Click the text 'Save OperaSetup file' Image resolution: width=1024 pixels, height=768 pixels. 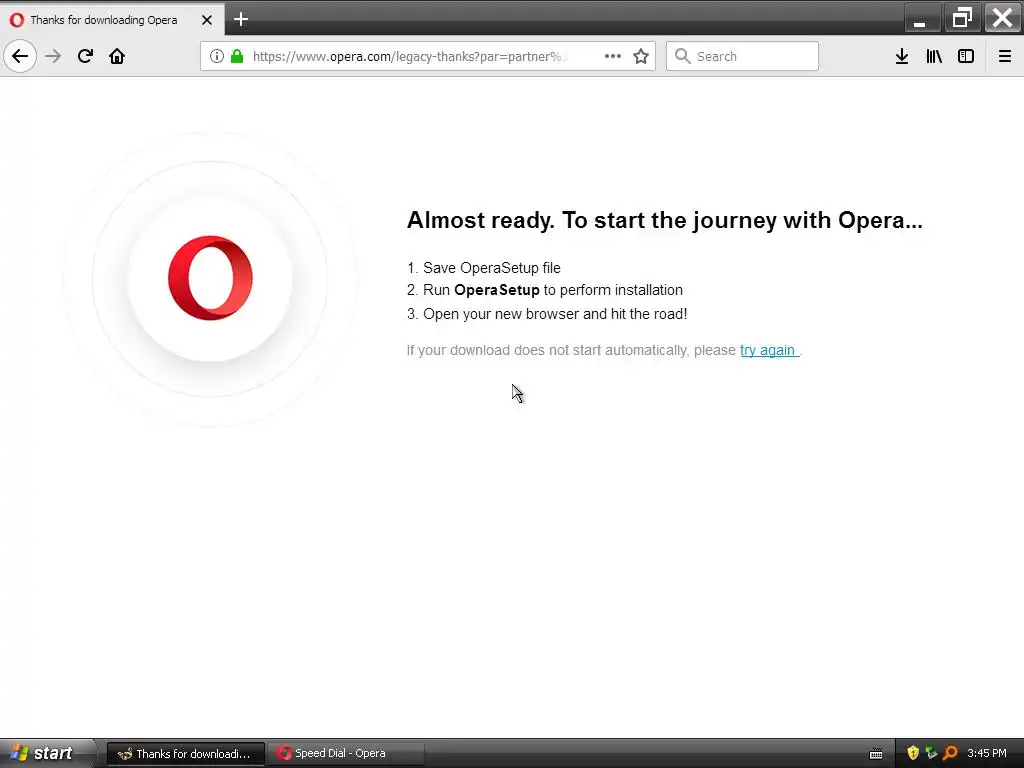tap(492, 268)
